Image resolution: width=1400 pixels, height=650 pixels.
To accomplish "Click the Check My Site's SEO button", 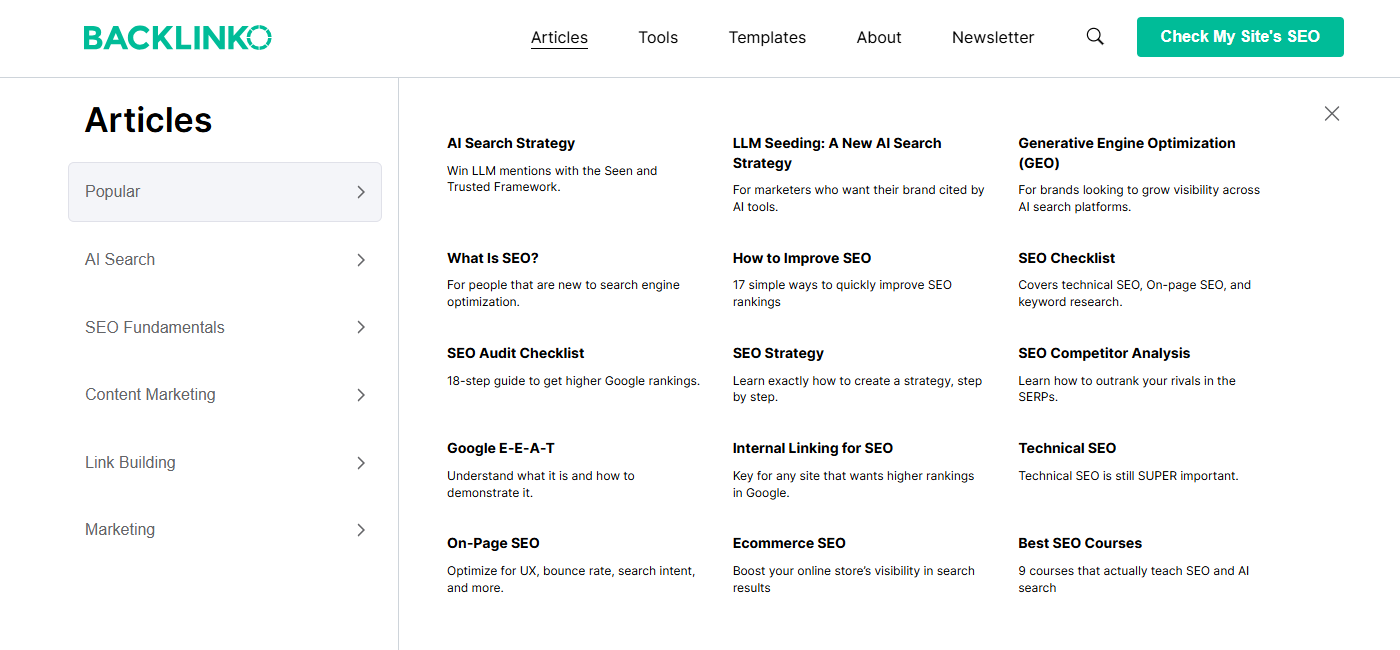I will pos(1240,36).
